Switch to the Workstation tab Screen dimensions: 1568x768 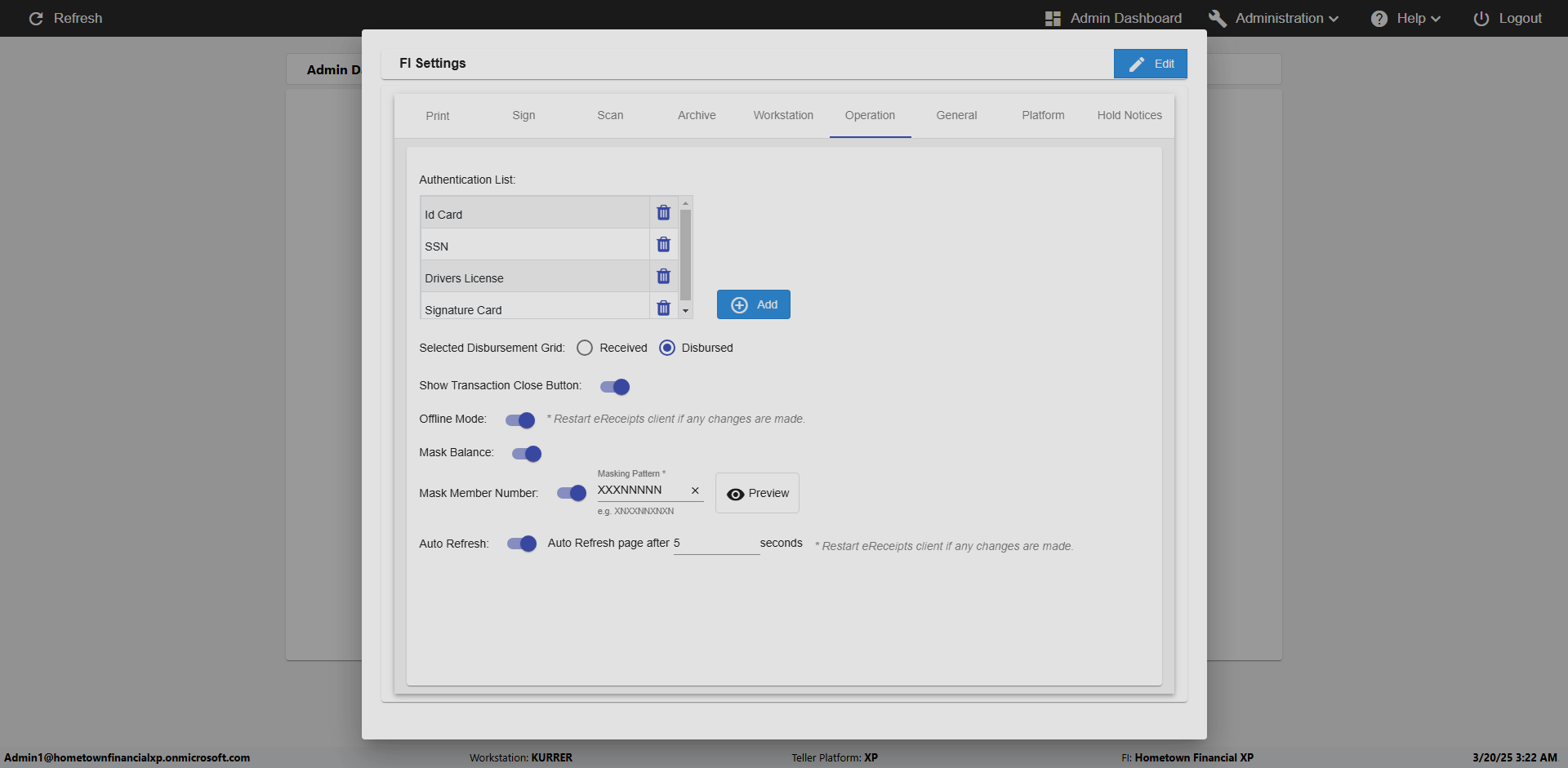coord(783,115)
